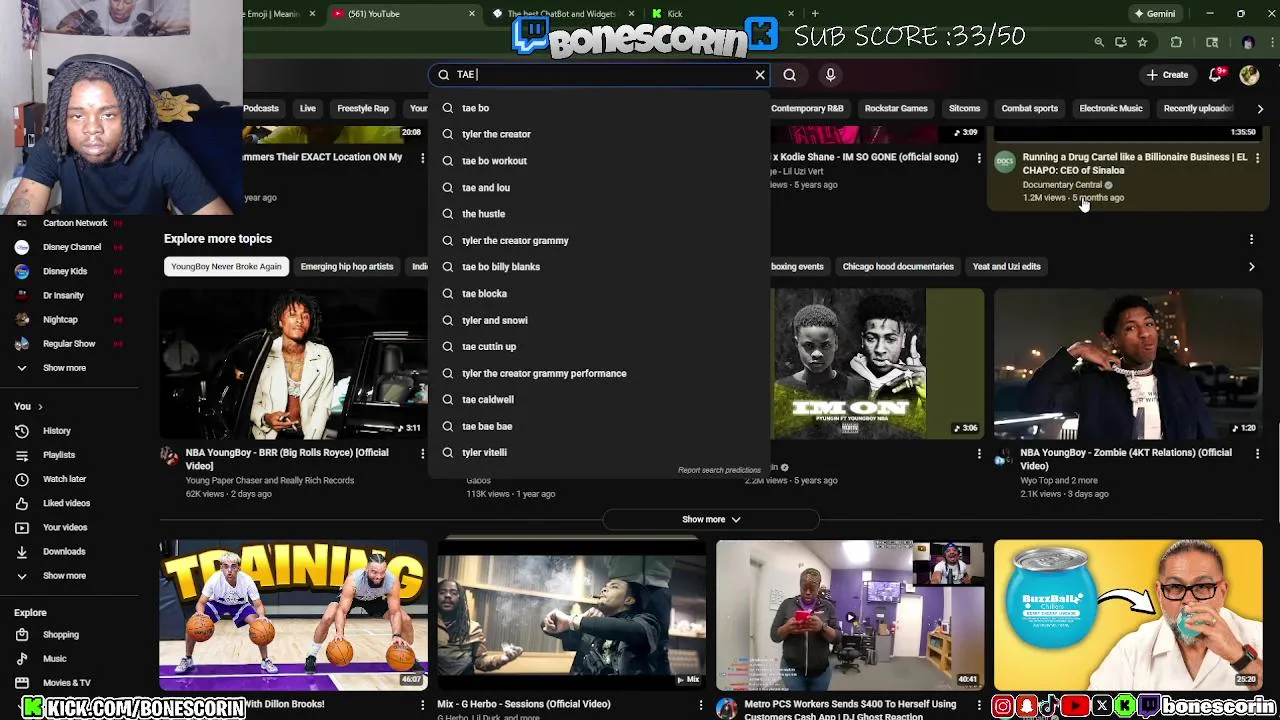Open Movies & TV under Explore
Screen dimensions: 1280x720
[x=66, y=683]
